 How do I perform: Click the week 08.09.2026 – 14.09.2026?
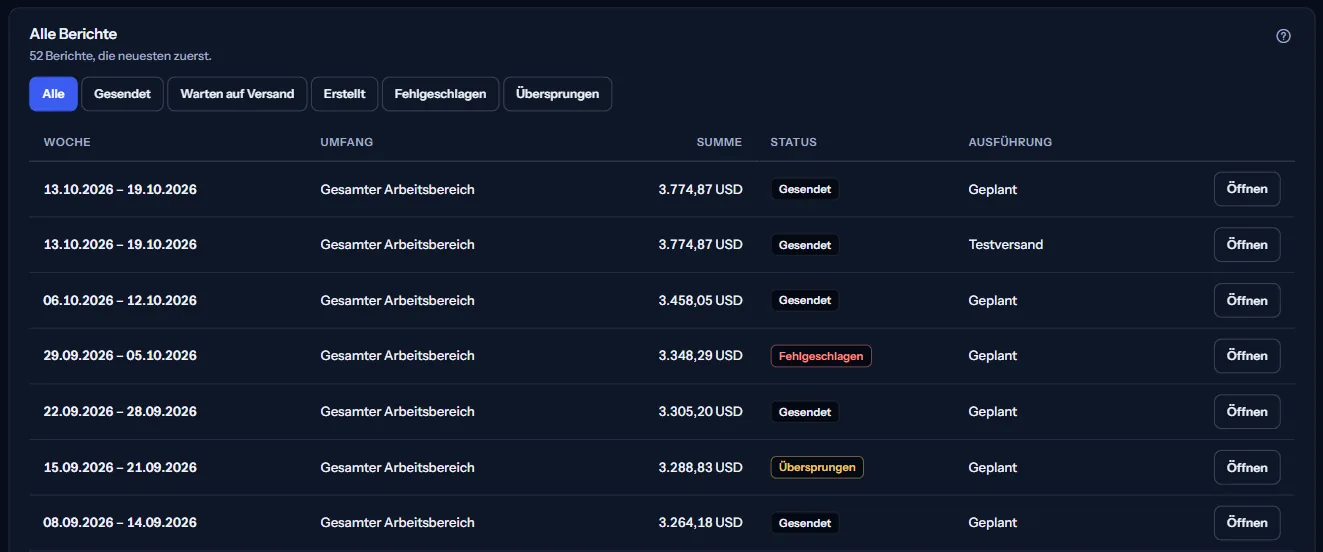tap(120, 522)
